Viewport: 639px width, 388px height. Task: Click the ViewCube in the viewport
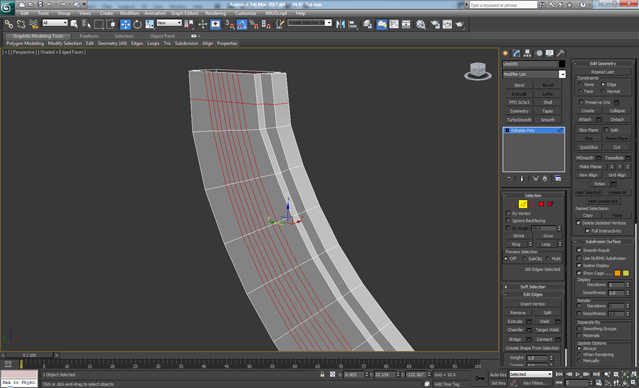click(478, 71)
